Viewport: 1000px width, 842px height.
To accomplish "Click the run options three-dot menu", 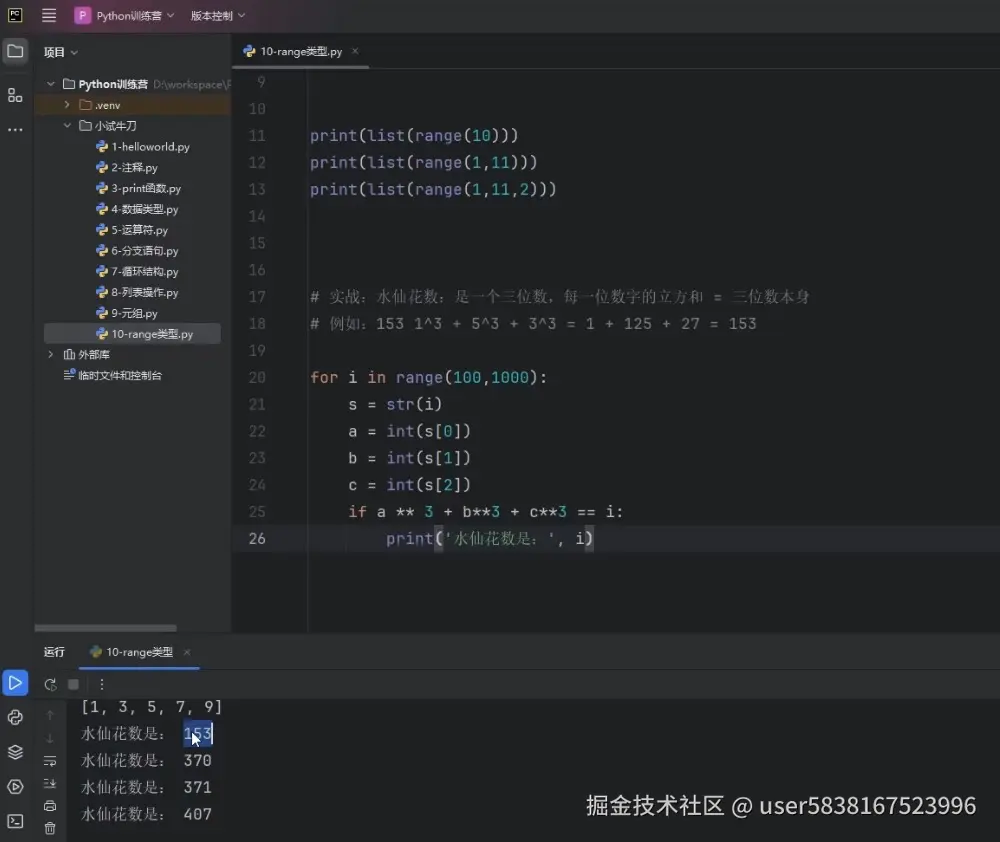I will (x=102, y=683).
